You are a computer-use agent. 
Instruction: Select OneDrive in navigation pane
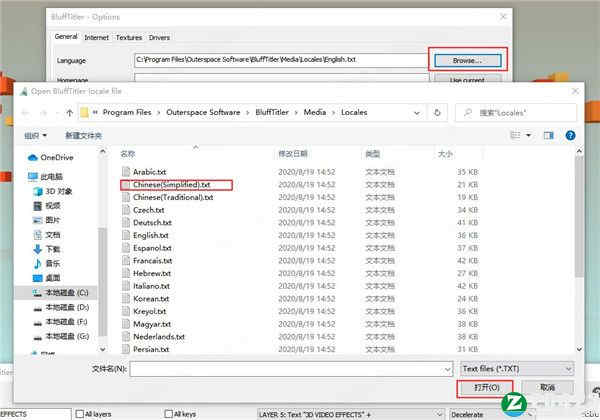tap(51, 157)
